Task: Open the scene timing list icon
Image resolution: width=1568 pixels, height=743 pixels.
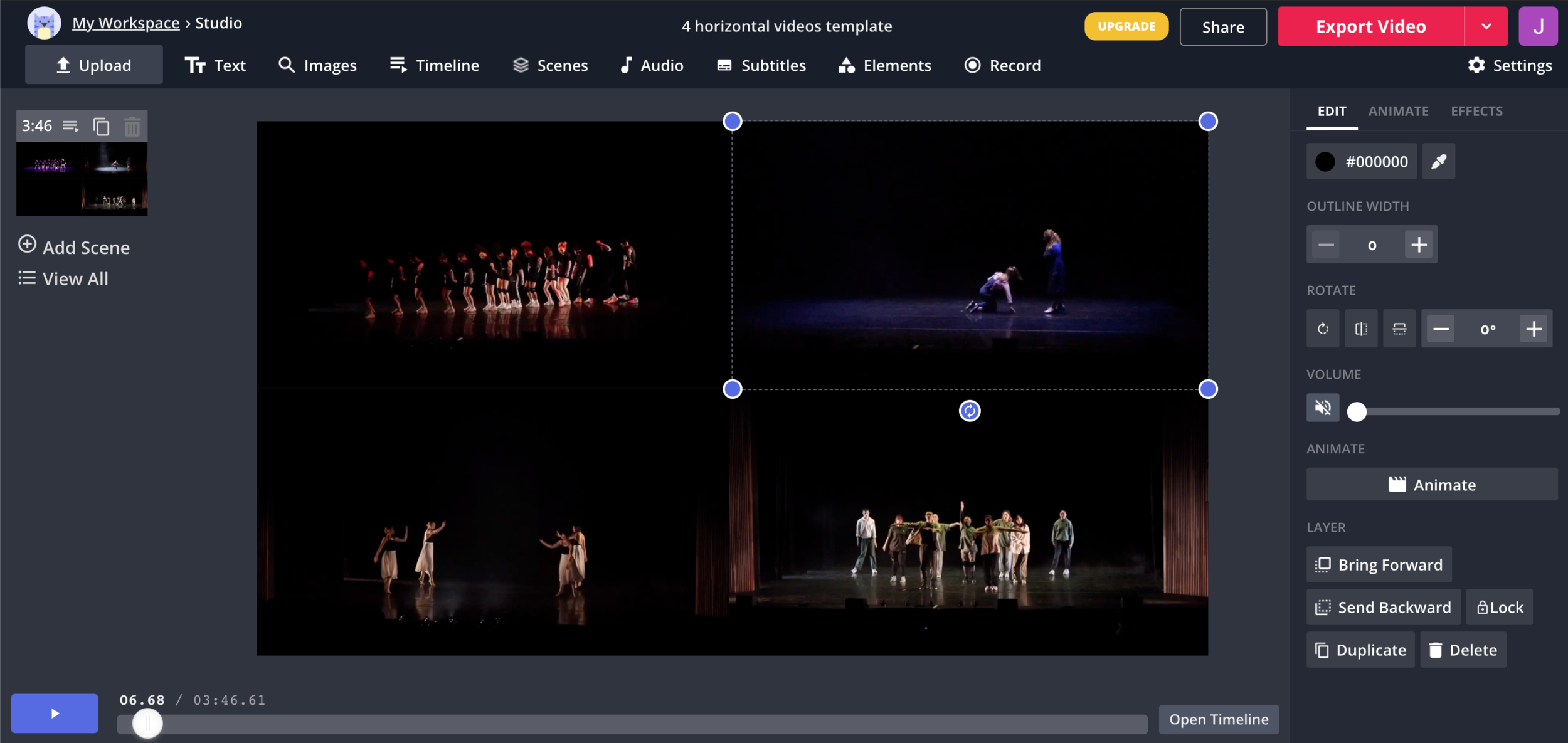Action: (x=71, y=127)
